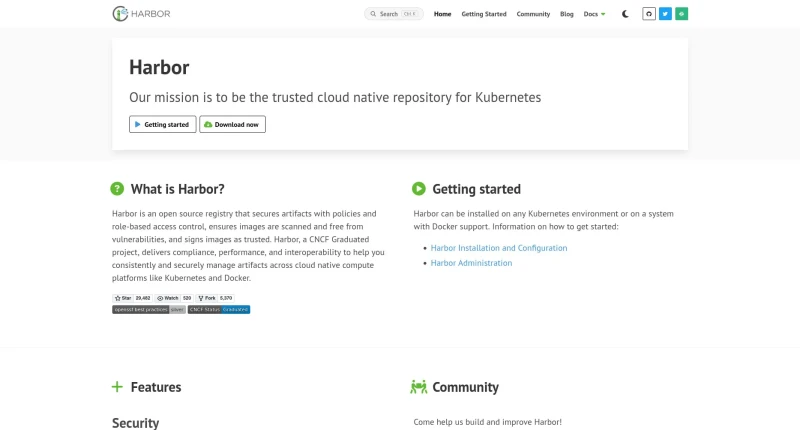
Task: Click the Community section heading text
Action: pos(465,387)
